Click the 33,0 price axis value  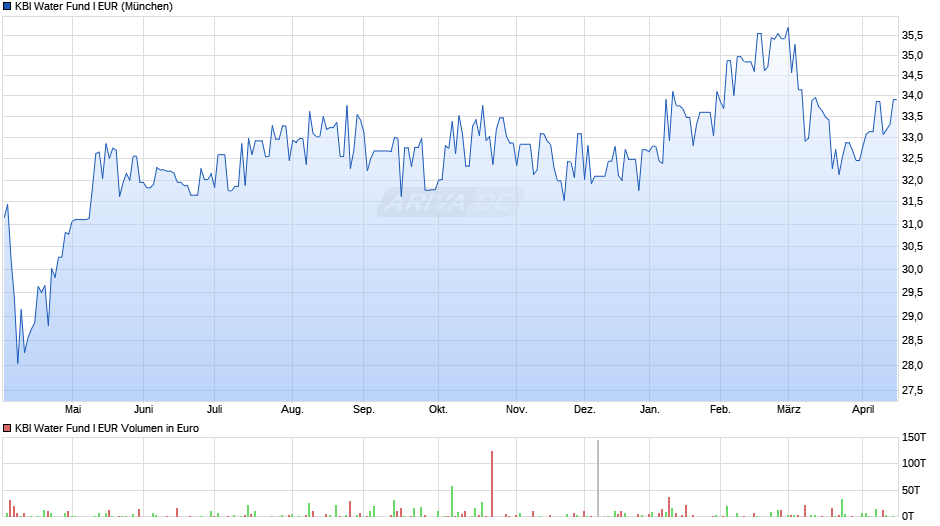click(x=912, y=137)
